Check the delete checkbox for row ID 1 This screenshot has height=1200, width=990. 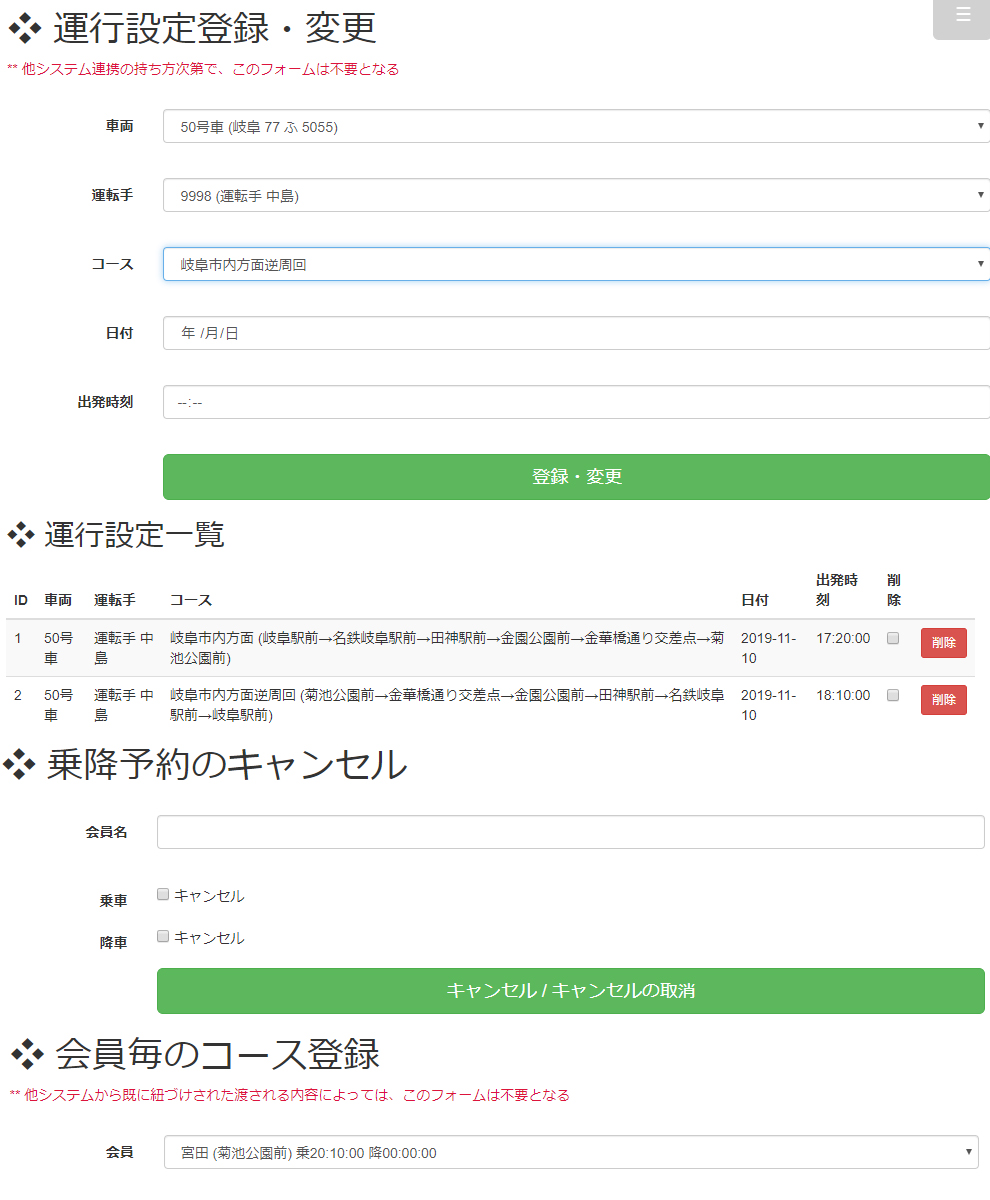click(893, 638)
